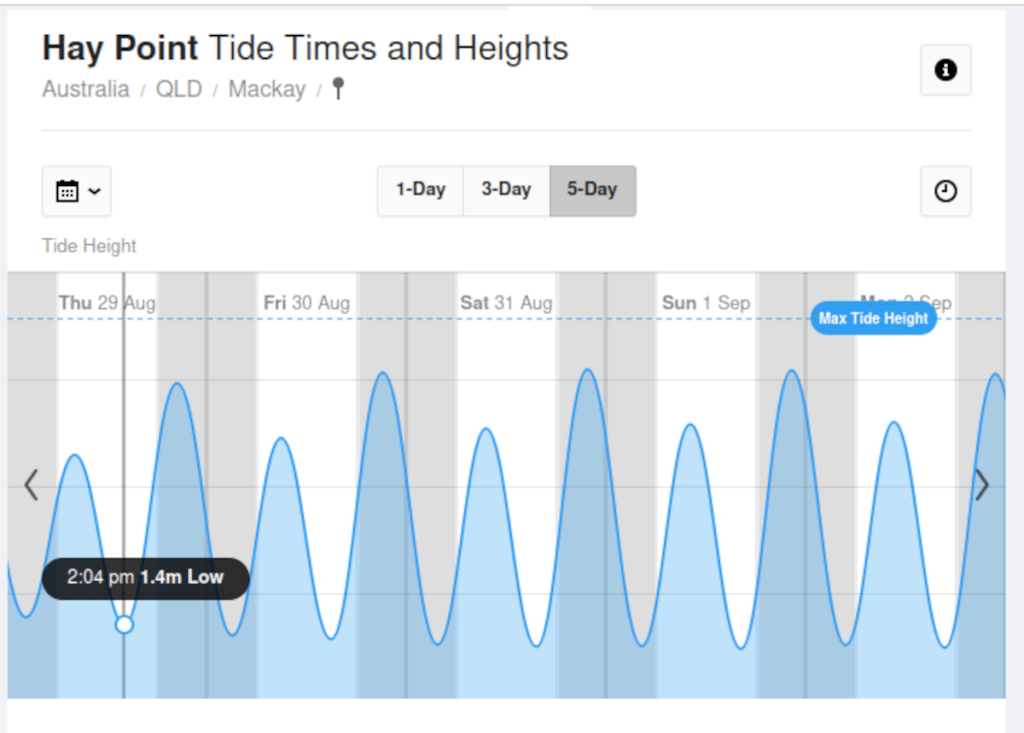
Task: Click the Tide Height axis label
Action: point(89,246)
